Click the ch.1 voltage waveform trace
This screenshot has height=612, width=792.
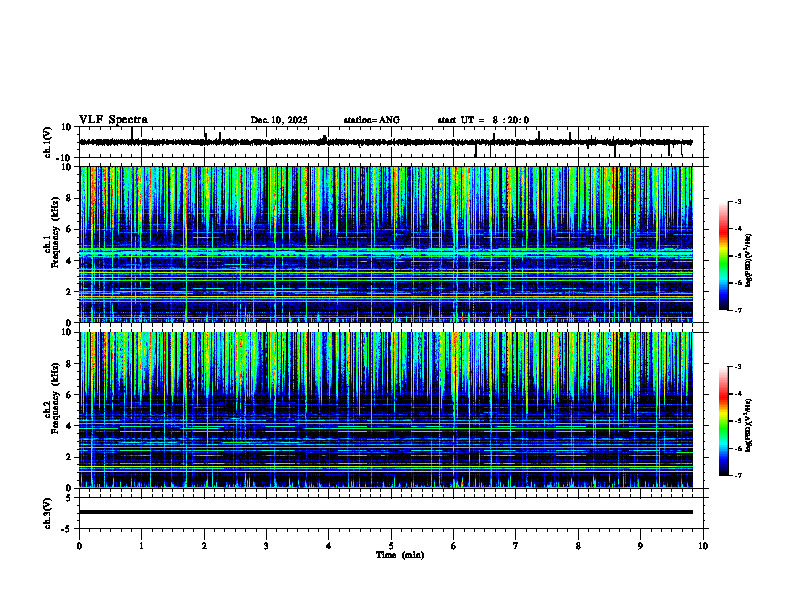click(x=386, y=142)
